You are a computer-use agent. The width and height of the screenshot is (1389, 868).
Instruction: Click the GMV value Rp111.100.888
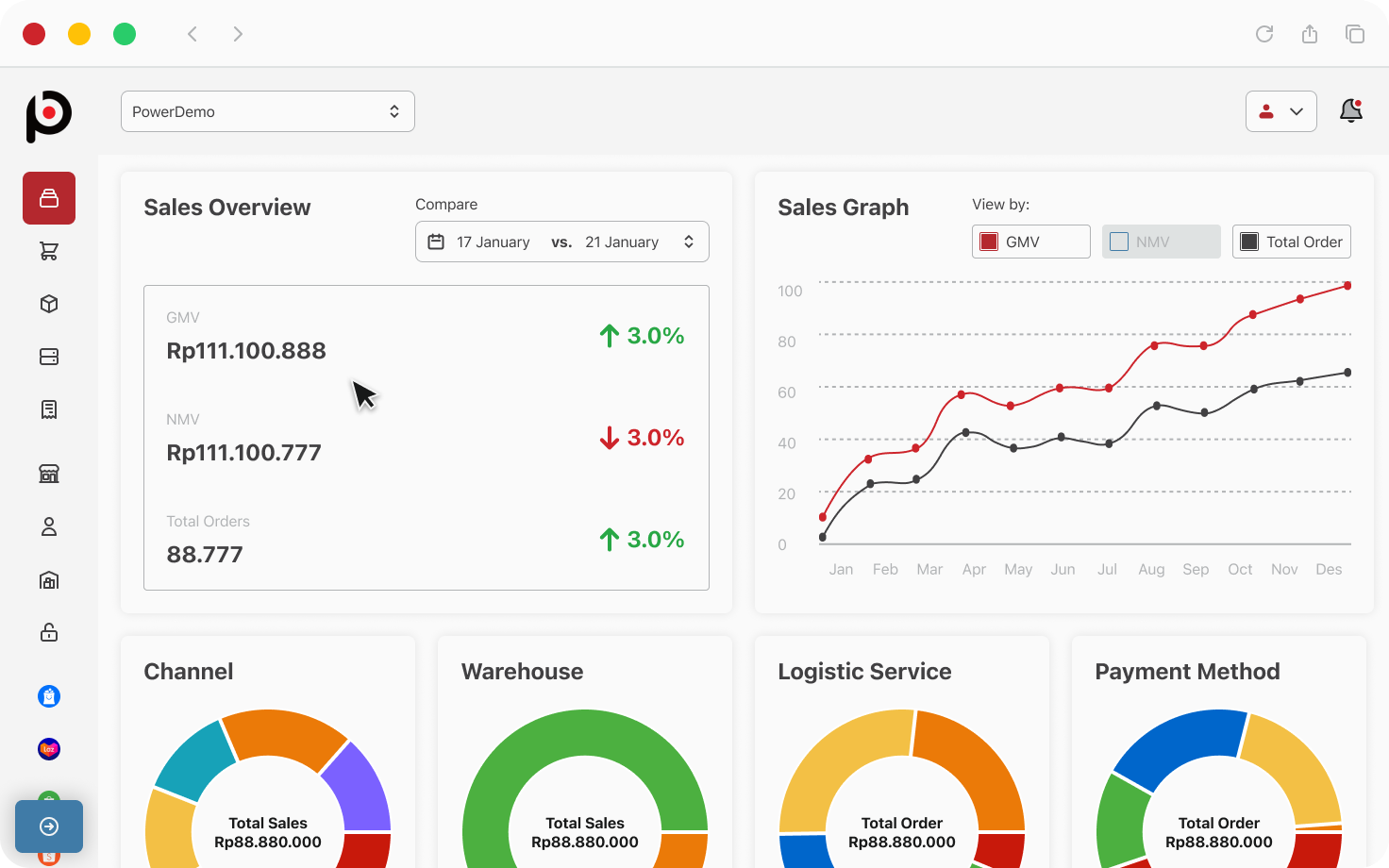246,351
